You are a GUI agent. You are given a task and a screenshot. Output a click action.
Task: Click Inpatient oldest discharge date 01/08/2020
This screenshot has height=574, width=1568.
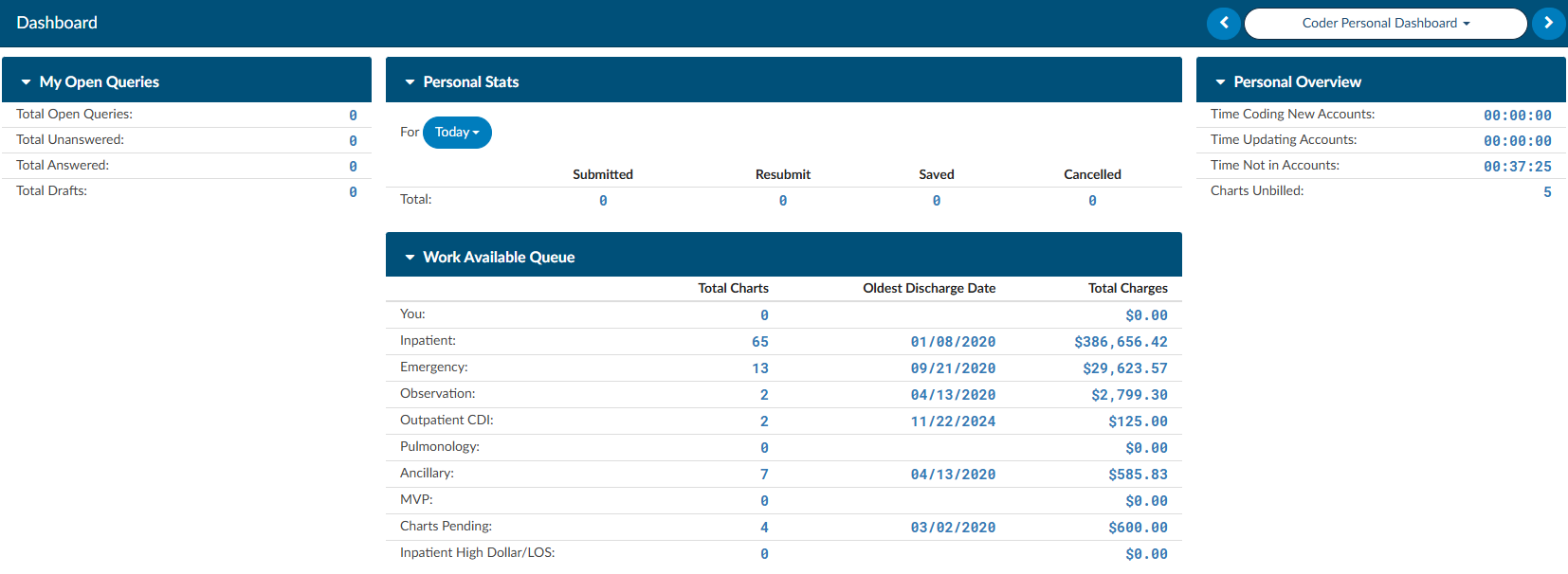tap(953, 341)
